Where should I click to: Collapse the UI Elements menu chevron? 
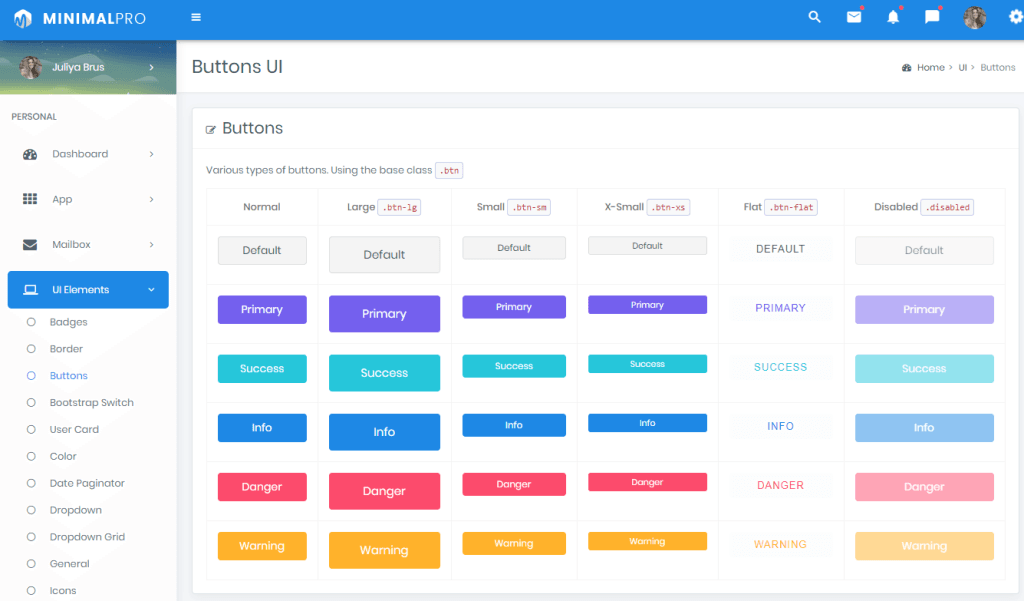click(x=152, y=289)
